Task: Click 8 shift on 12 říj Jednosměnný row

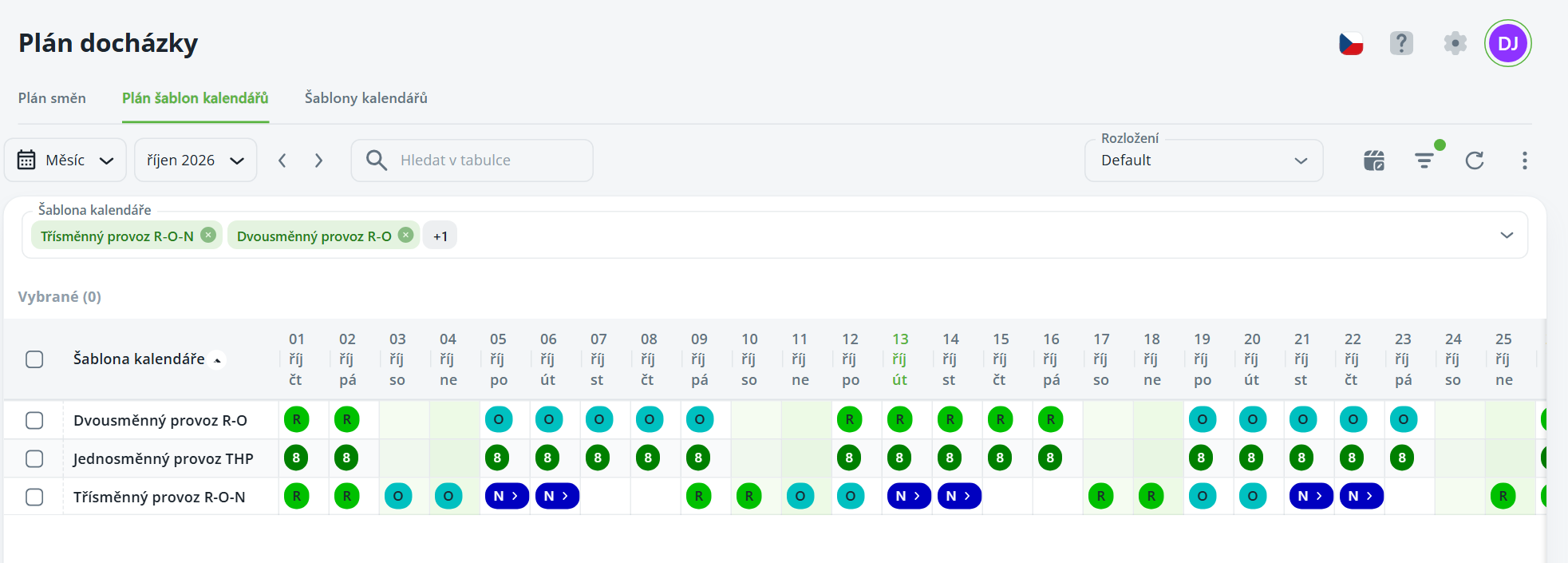Action: [x=849, y=458]
